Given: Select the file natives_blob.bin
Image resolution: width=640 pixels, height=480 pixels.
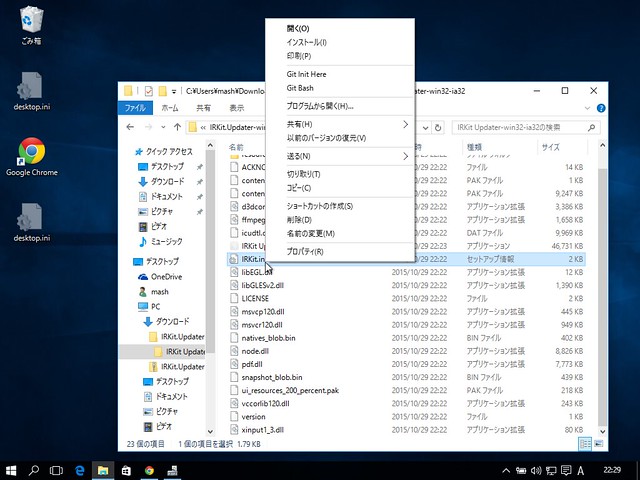Looking at the screenshot, I should click(268, 338).
